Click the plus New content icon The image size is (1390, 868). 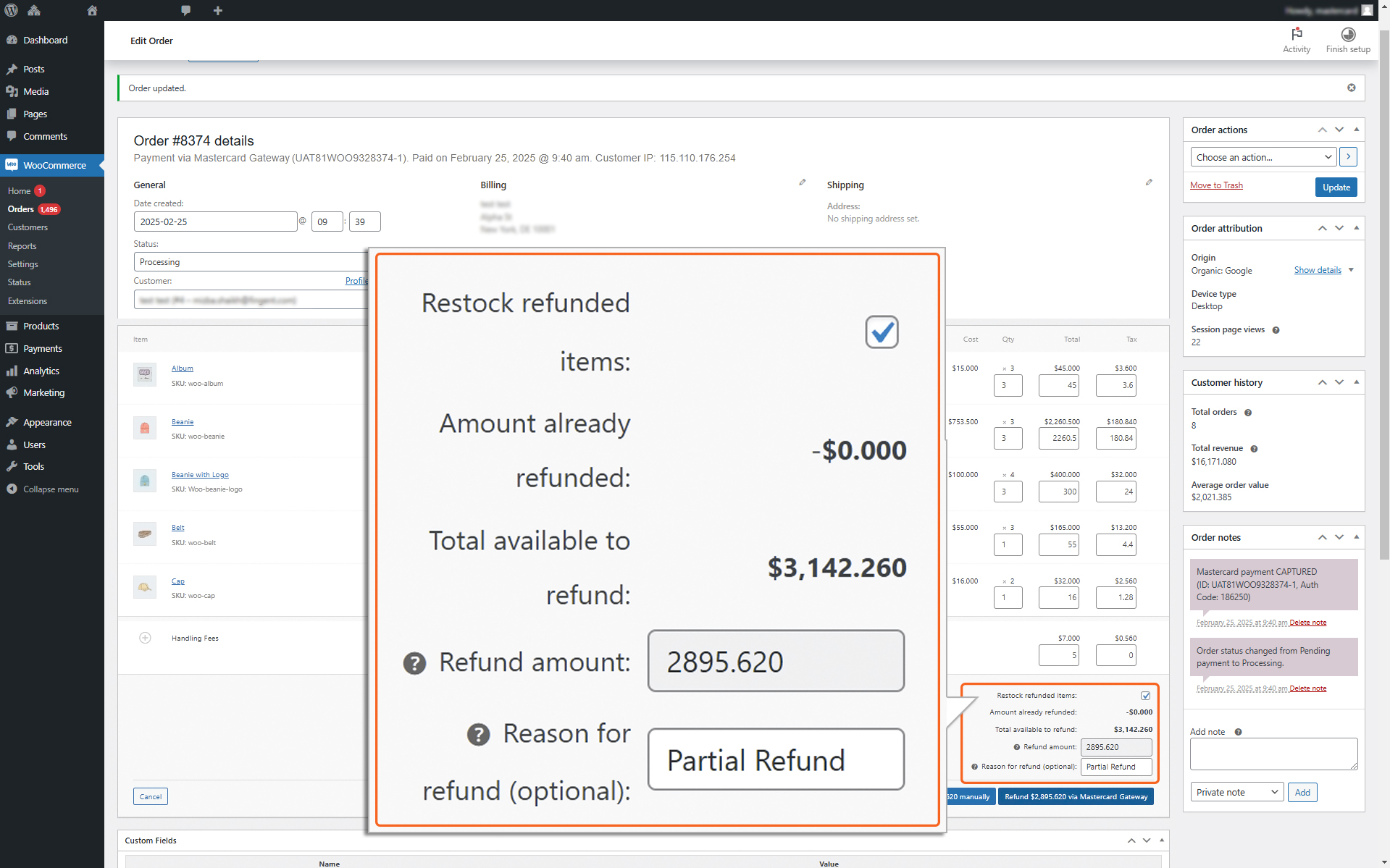pos(218,10)
